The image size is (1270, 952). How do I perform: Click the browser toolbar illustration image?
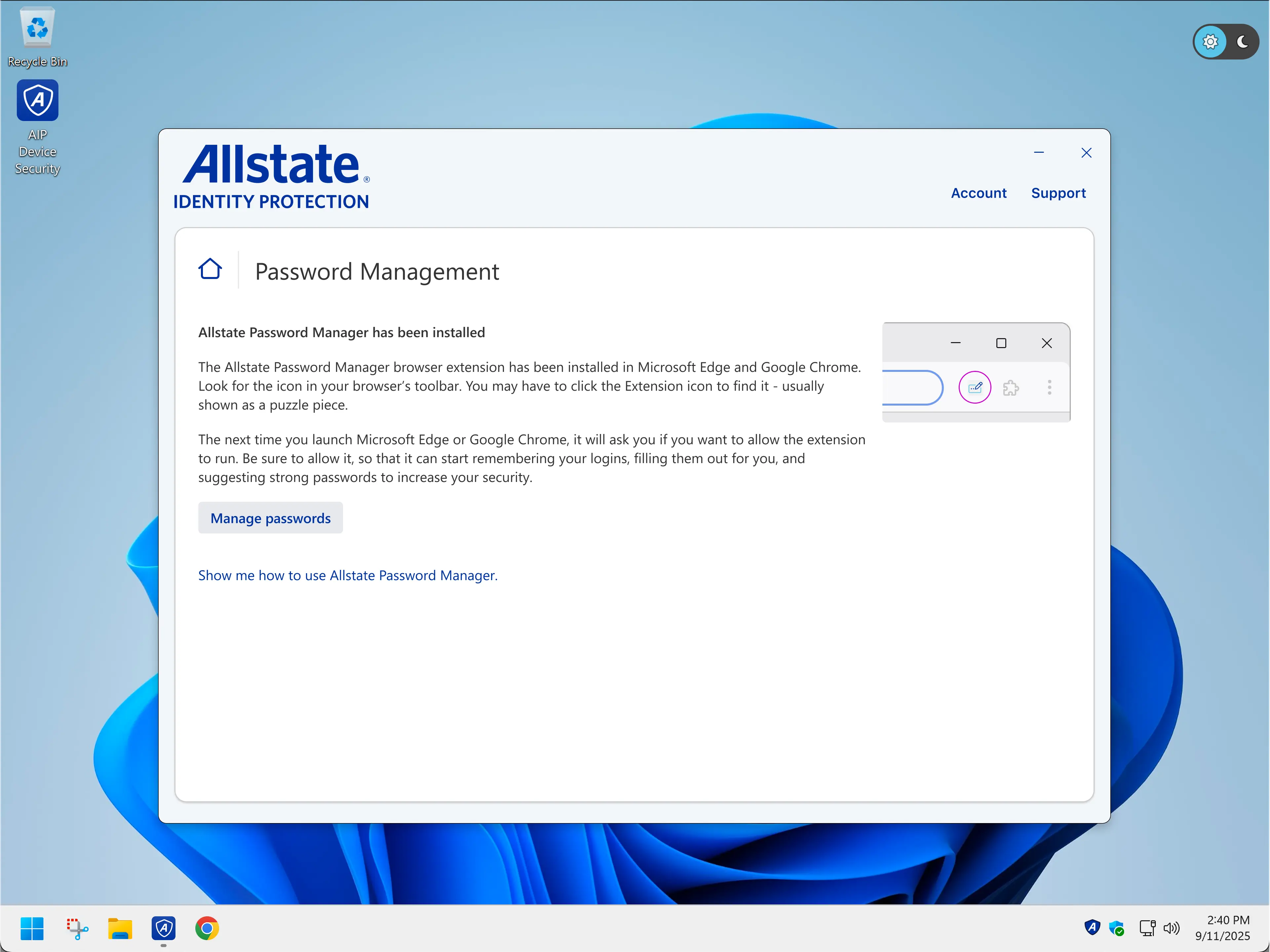[976, 372]
